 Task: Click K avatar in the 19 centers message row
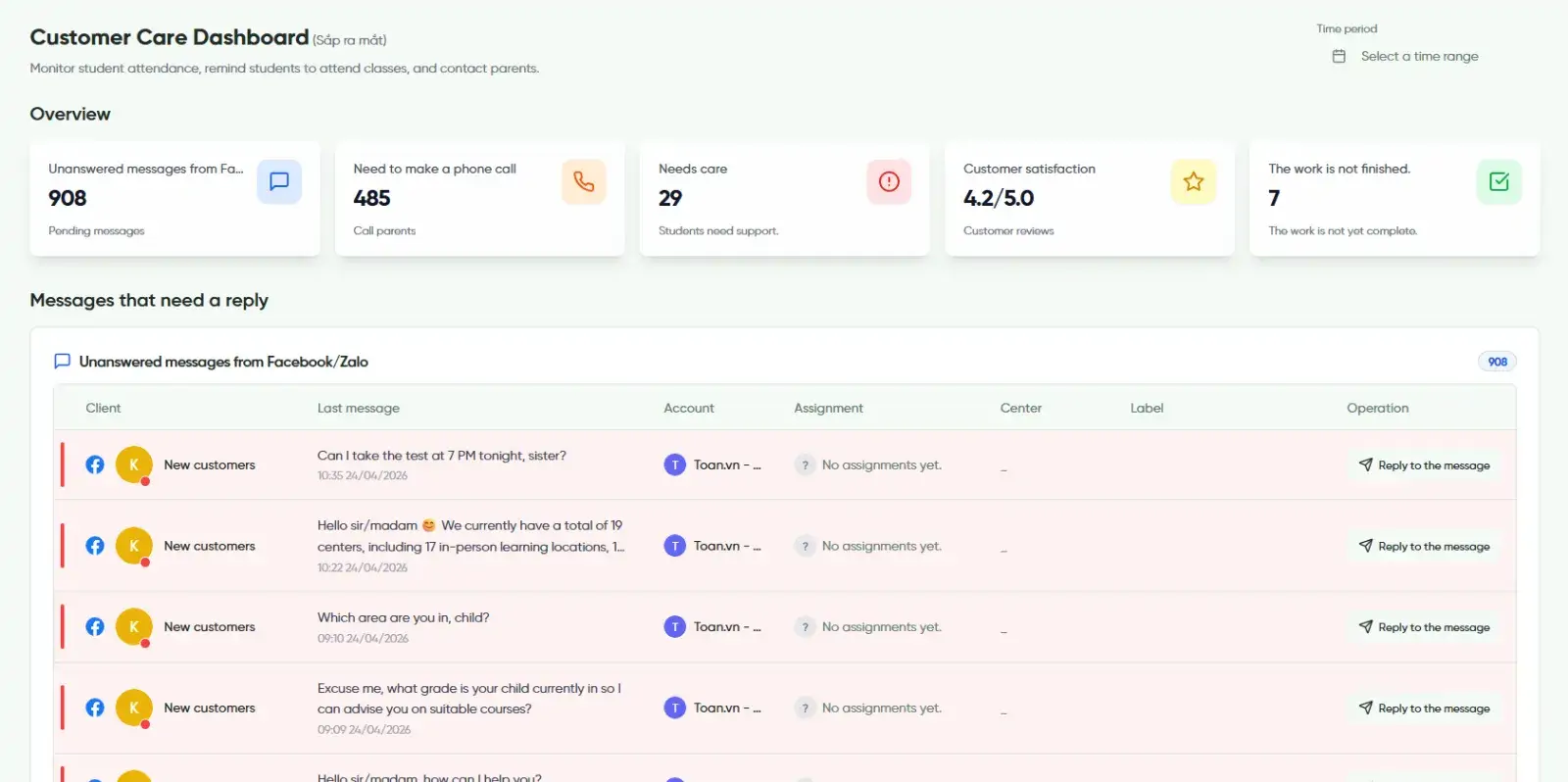click(134, 546)
